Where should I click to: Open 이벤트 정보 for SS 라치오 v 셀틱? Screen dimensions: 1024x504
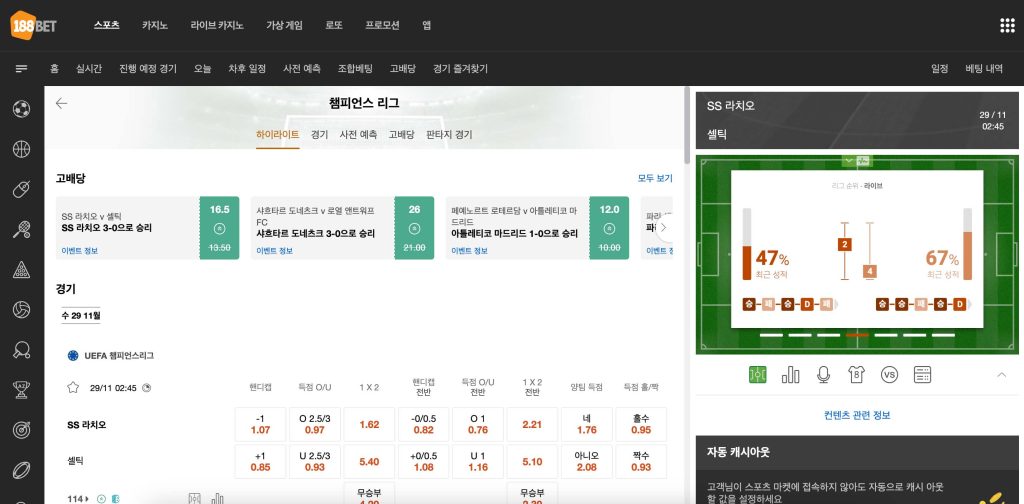[80, 251]
